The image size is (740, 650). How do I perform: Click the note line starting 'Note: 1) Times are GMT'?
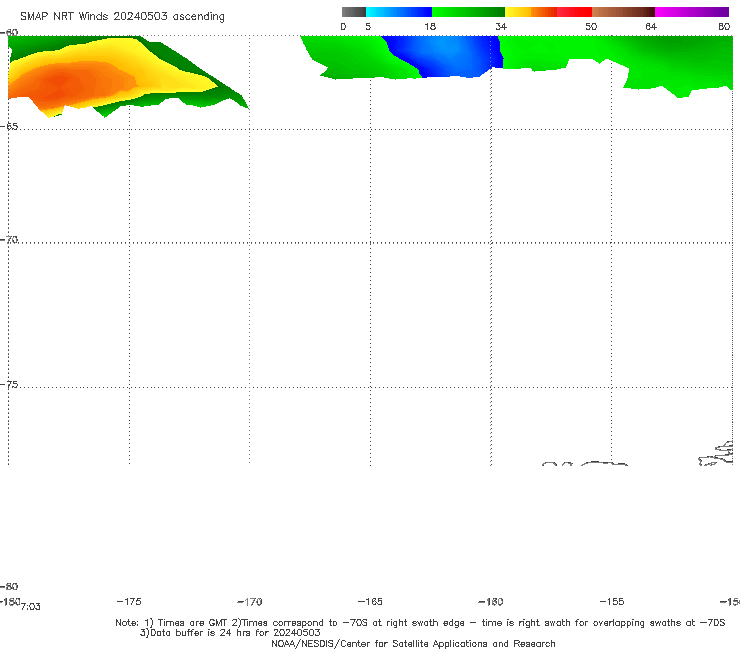[420, 623]
